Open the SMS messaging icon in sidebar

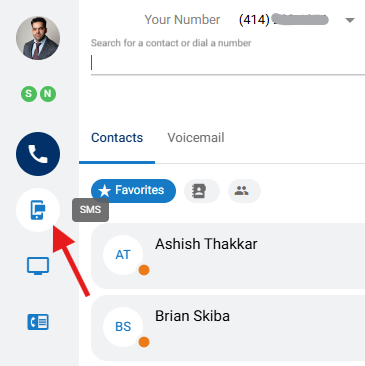pyautogui.click(x=38, y=210)
